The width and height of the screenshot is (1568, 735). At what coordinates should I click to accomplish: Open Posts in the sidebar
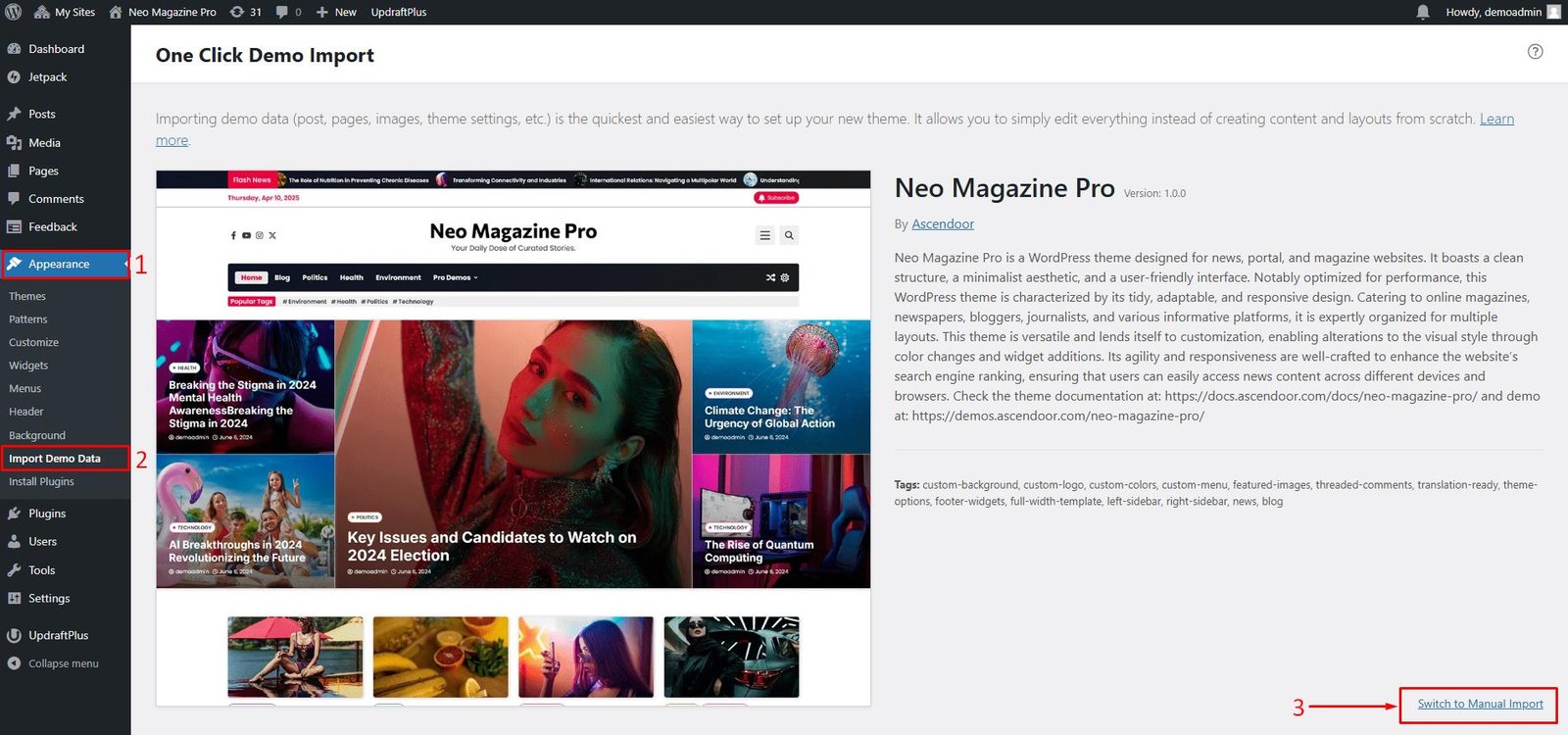click(x=41, y=114)
